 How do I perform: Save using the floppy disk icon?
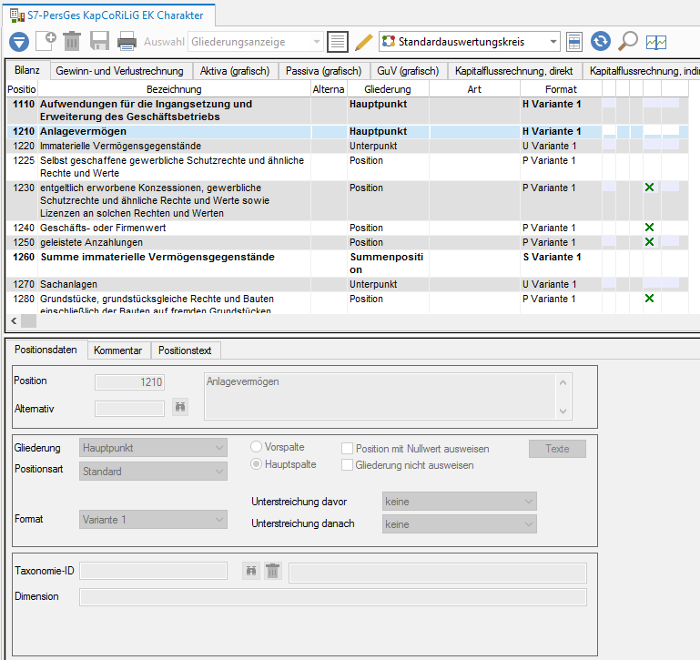coord(99,41)
